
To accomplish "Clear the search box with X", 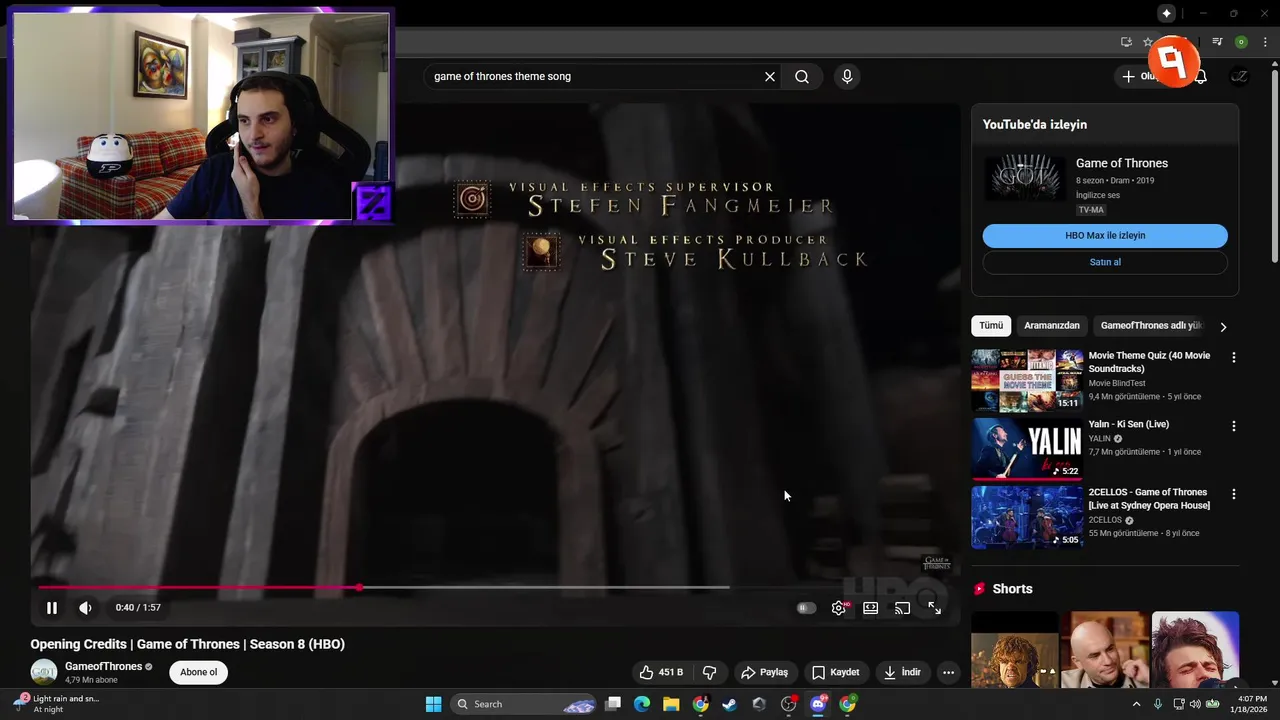I will coord(770,77).
